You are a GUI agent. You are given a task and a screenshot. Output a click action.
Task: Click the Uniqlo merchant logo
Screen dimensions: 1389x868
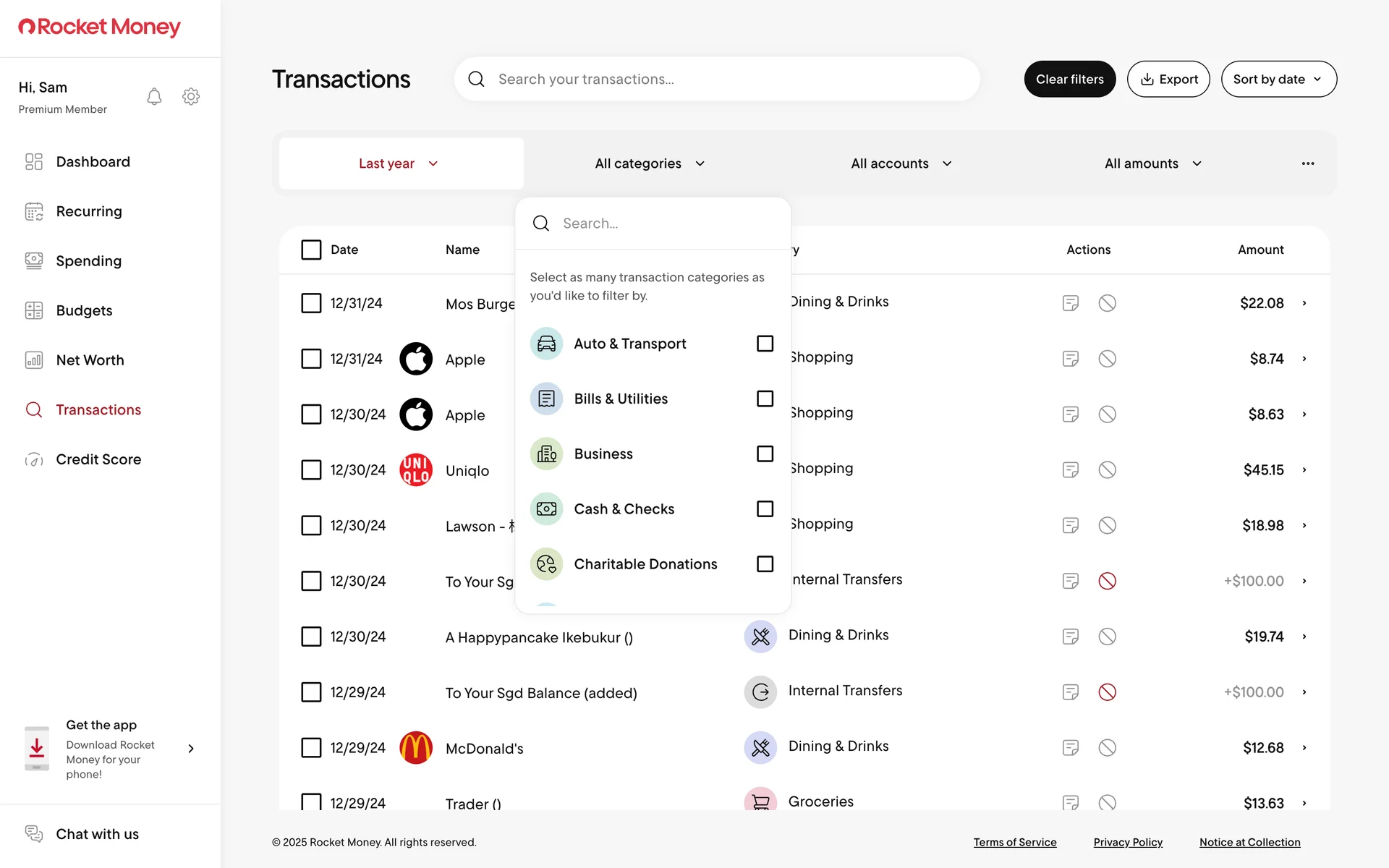[416, 470]
